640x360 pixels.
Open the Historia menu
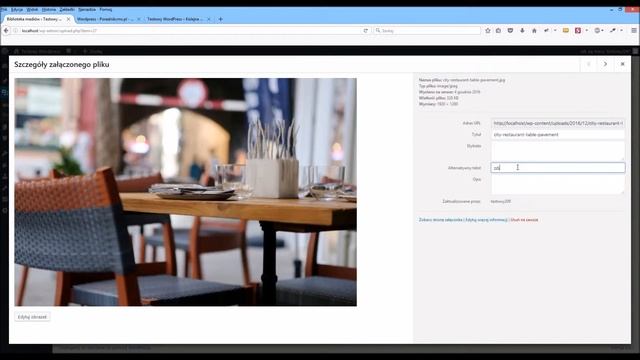tap(49, 9)
